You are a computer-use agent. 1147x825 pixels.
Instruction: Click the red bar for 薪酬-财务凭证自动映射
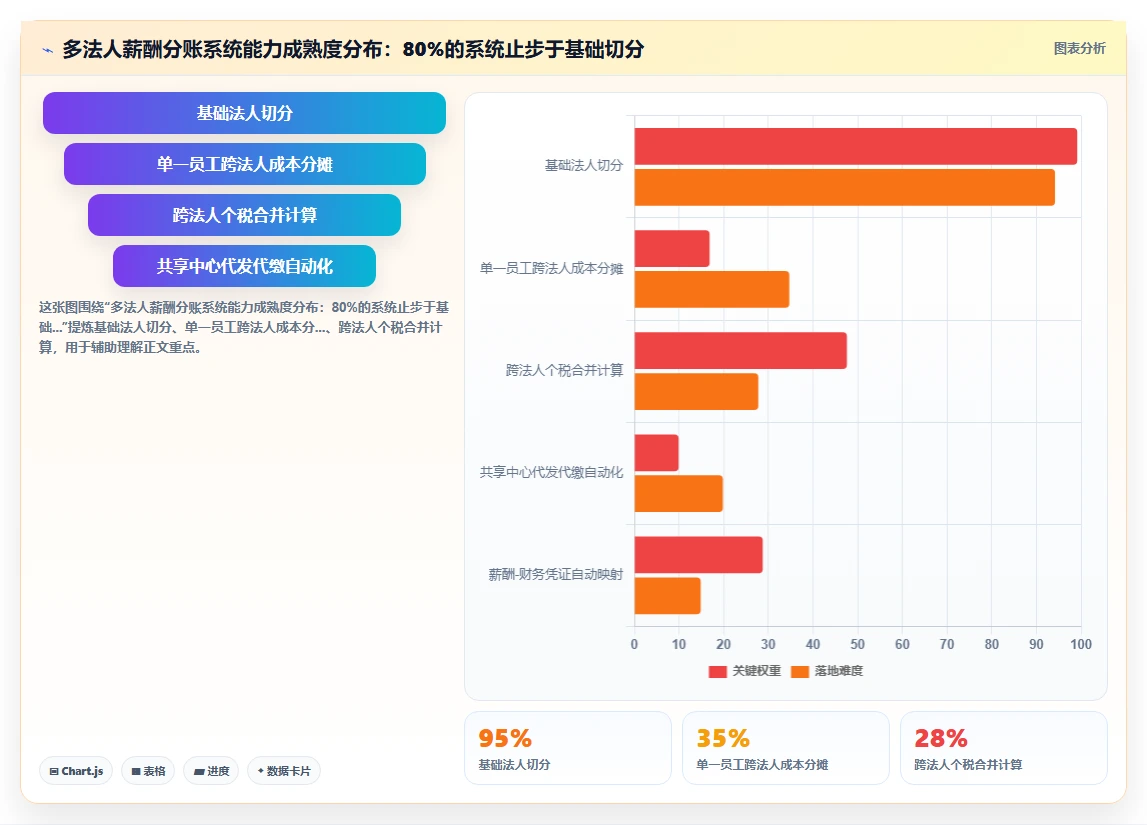[x=698, y=555]
